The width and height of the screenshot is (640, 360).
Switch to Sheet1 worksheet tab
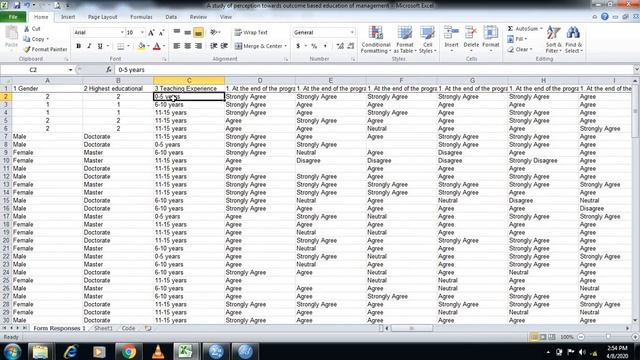(103, 328)
